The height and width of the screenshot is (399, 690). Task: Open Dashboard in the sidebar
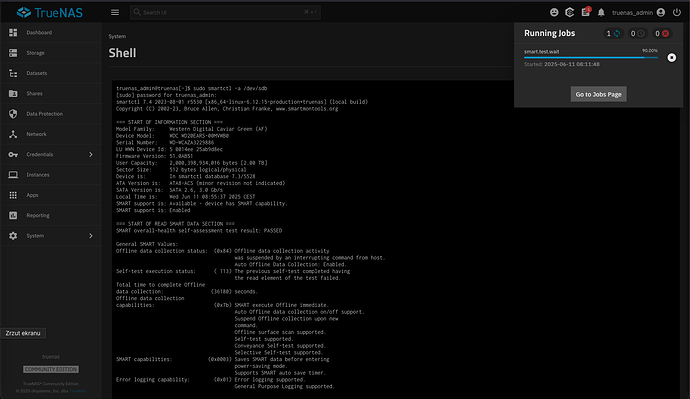[x=51, y=33]
